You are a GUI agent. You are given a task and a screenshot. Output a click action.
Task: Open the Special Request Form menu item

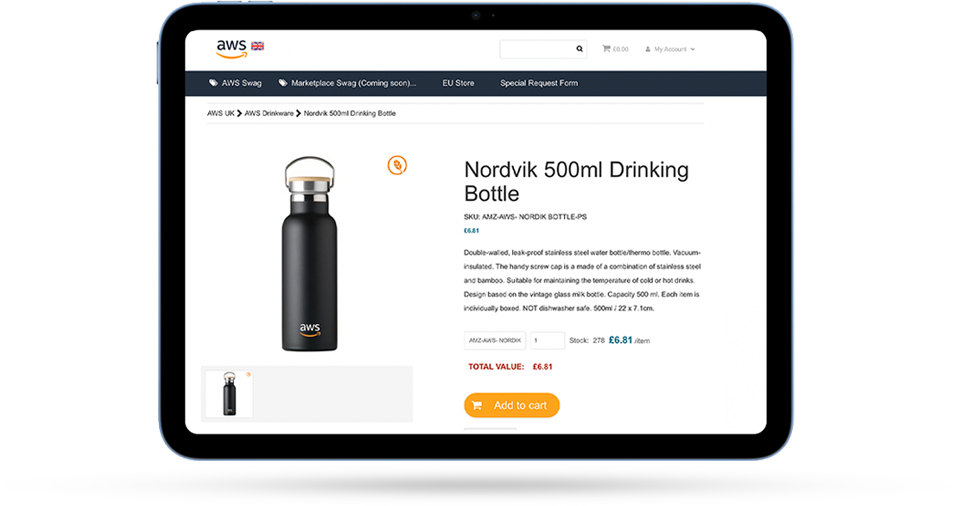point(539,83)
